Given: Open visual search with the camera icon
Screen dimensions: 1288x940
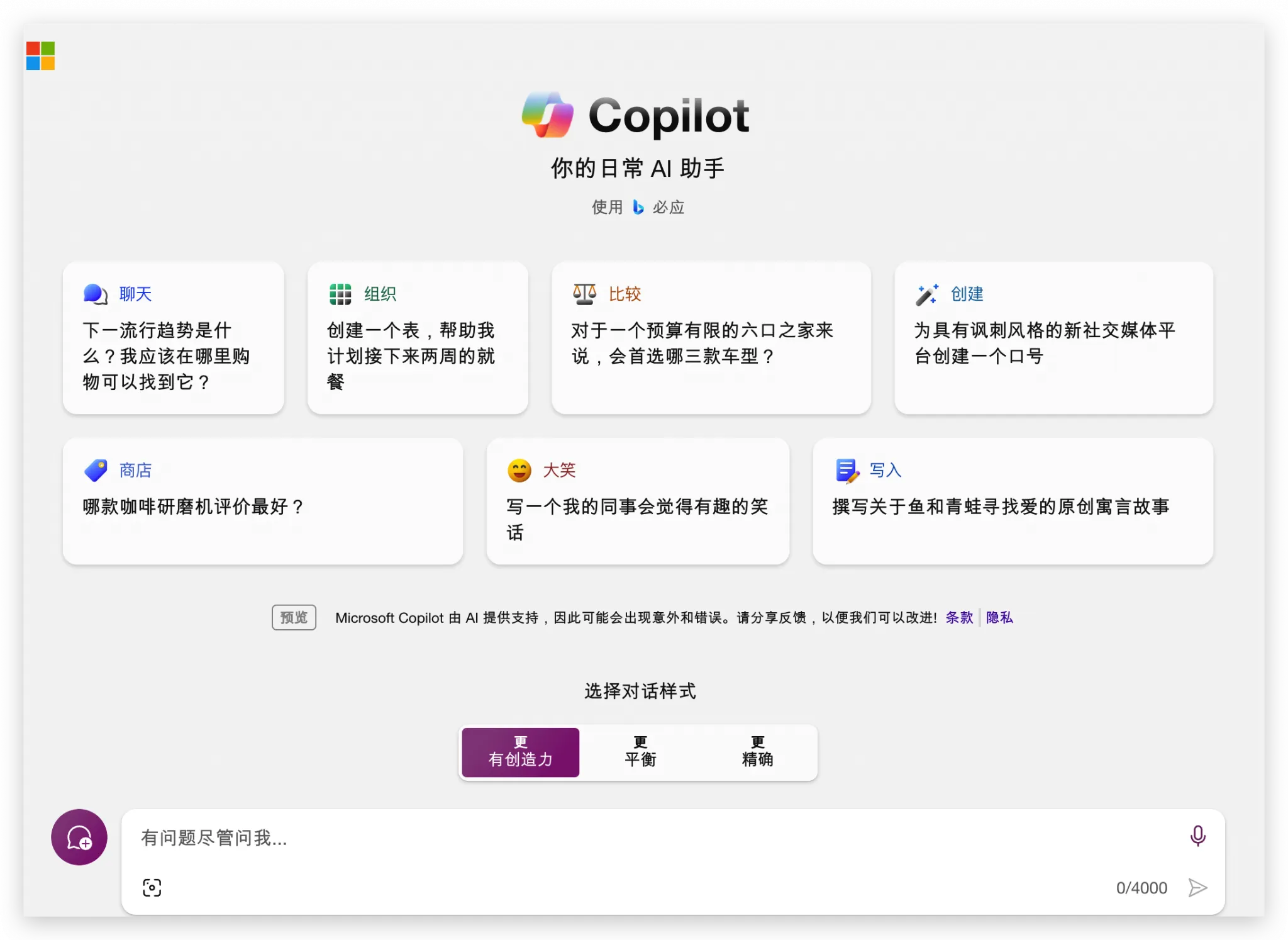Looking at the screenshot, I should (x=153, y=887).
